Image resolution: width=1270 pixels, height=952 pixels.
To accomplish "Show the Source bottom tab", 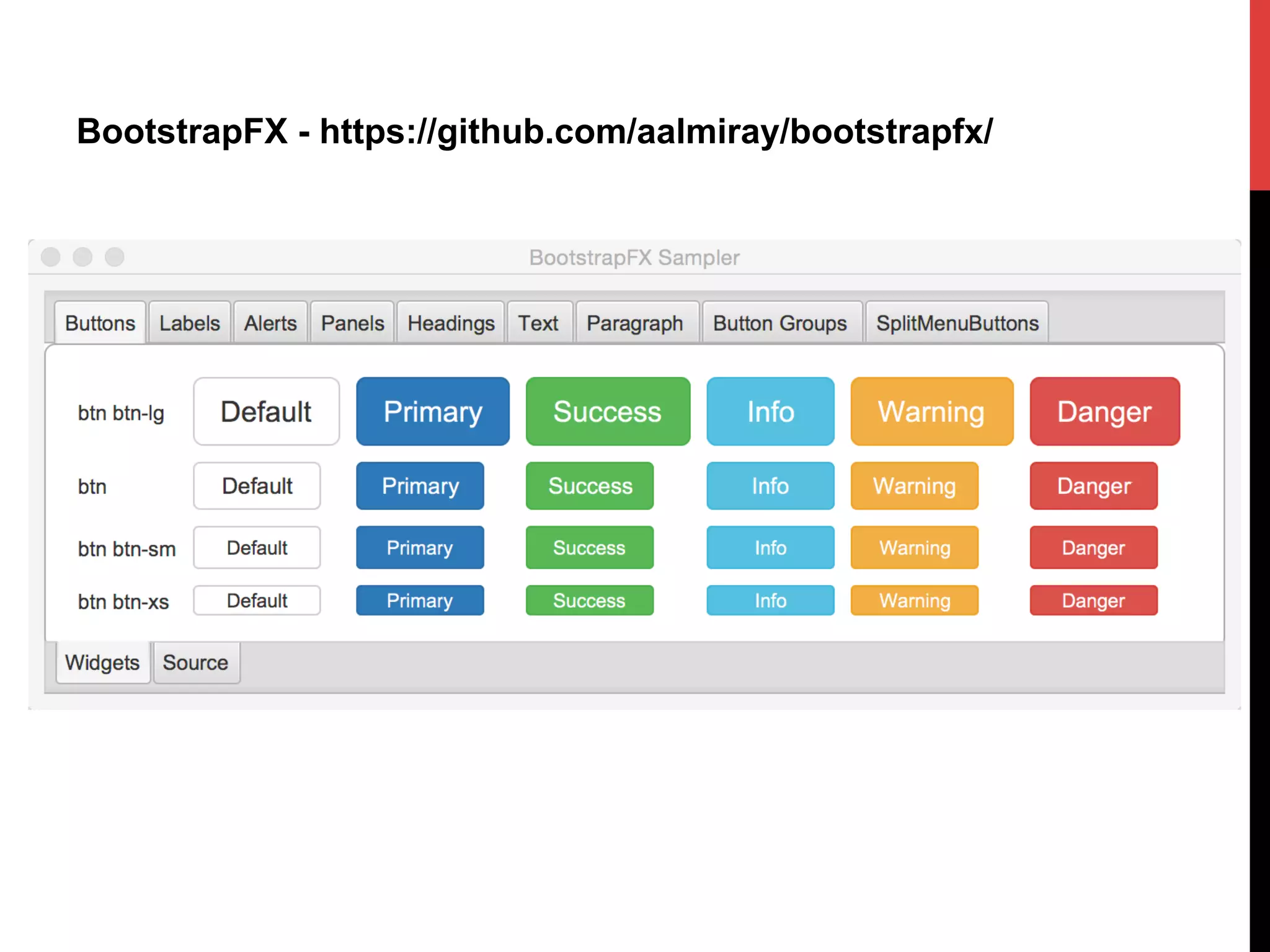I will [x=195, y=663].
